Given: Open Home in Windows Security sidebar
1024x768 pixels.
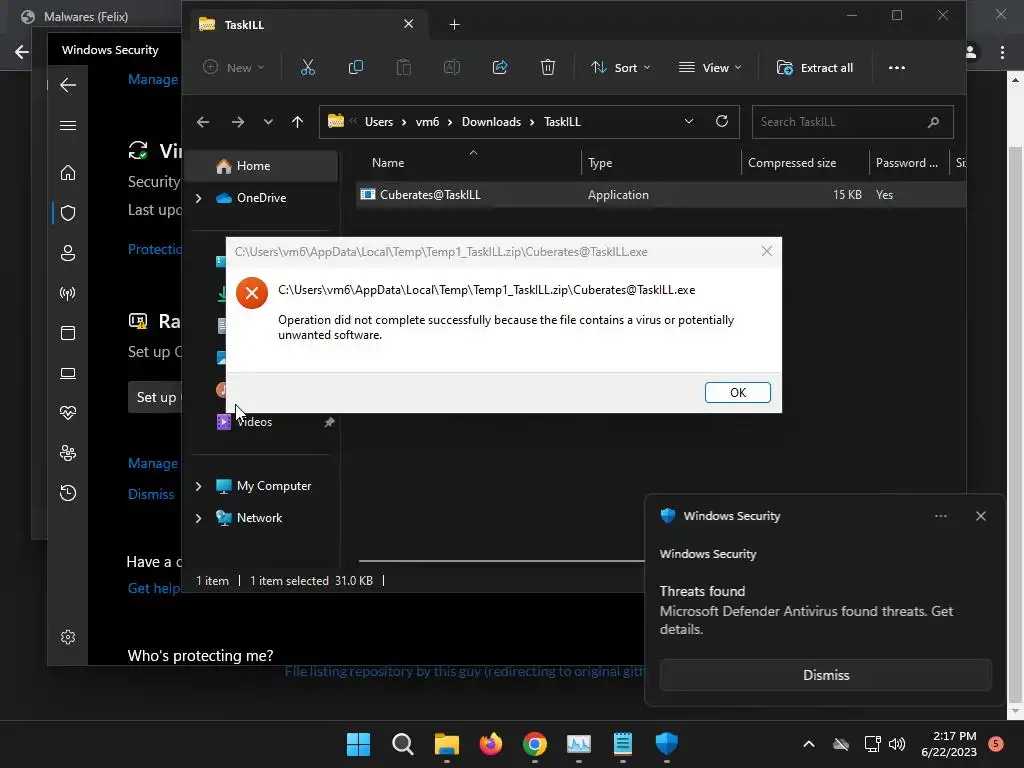Looking at the screenshot, I should [68, 172].
